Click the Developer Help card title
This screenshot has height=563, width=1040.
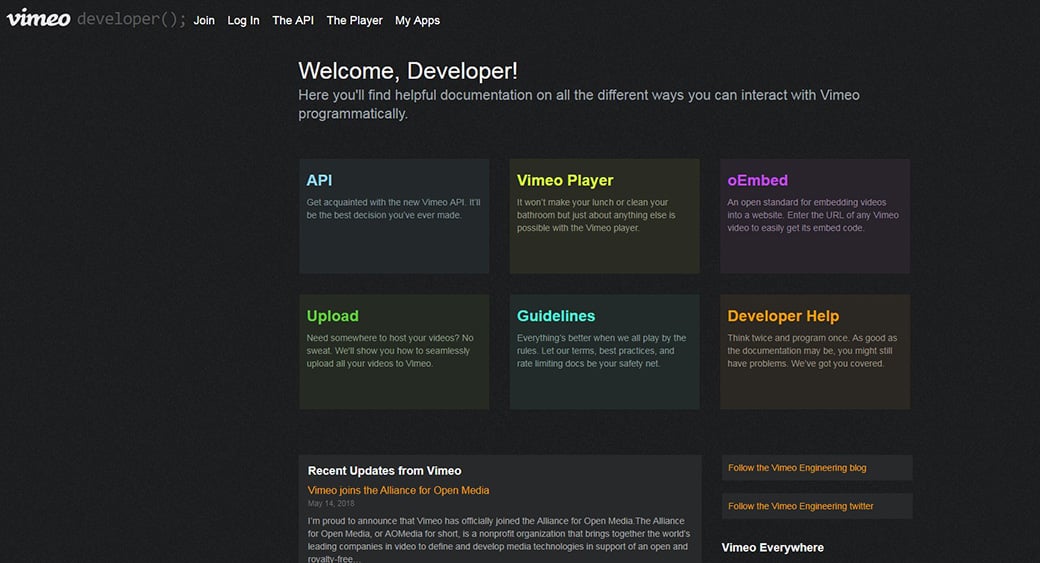pos(783,316)
